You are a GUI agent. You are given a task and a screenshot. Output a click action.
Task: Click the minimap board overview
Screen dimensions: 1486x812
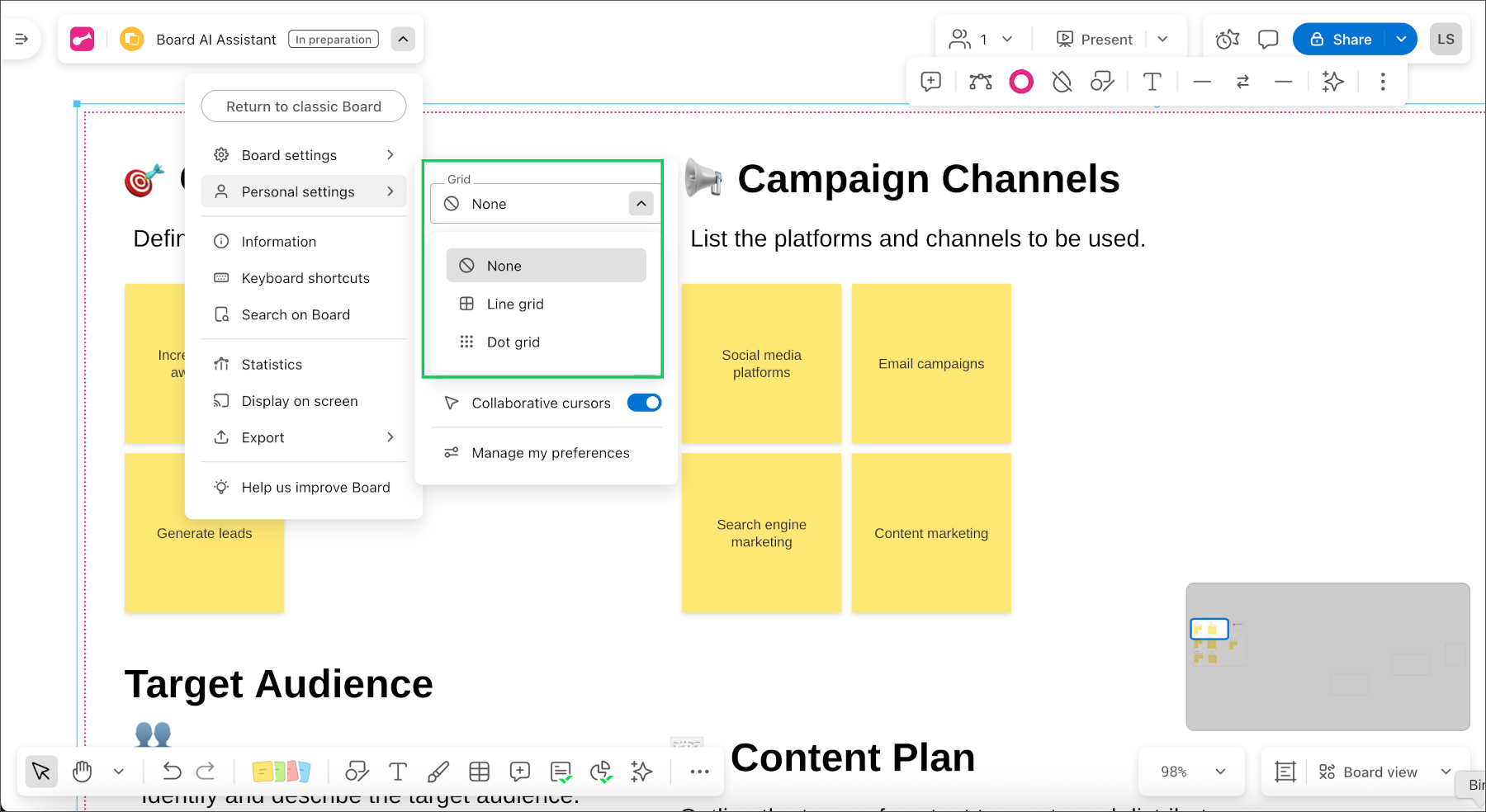tap(1327, 657)
